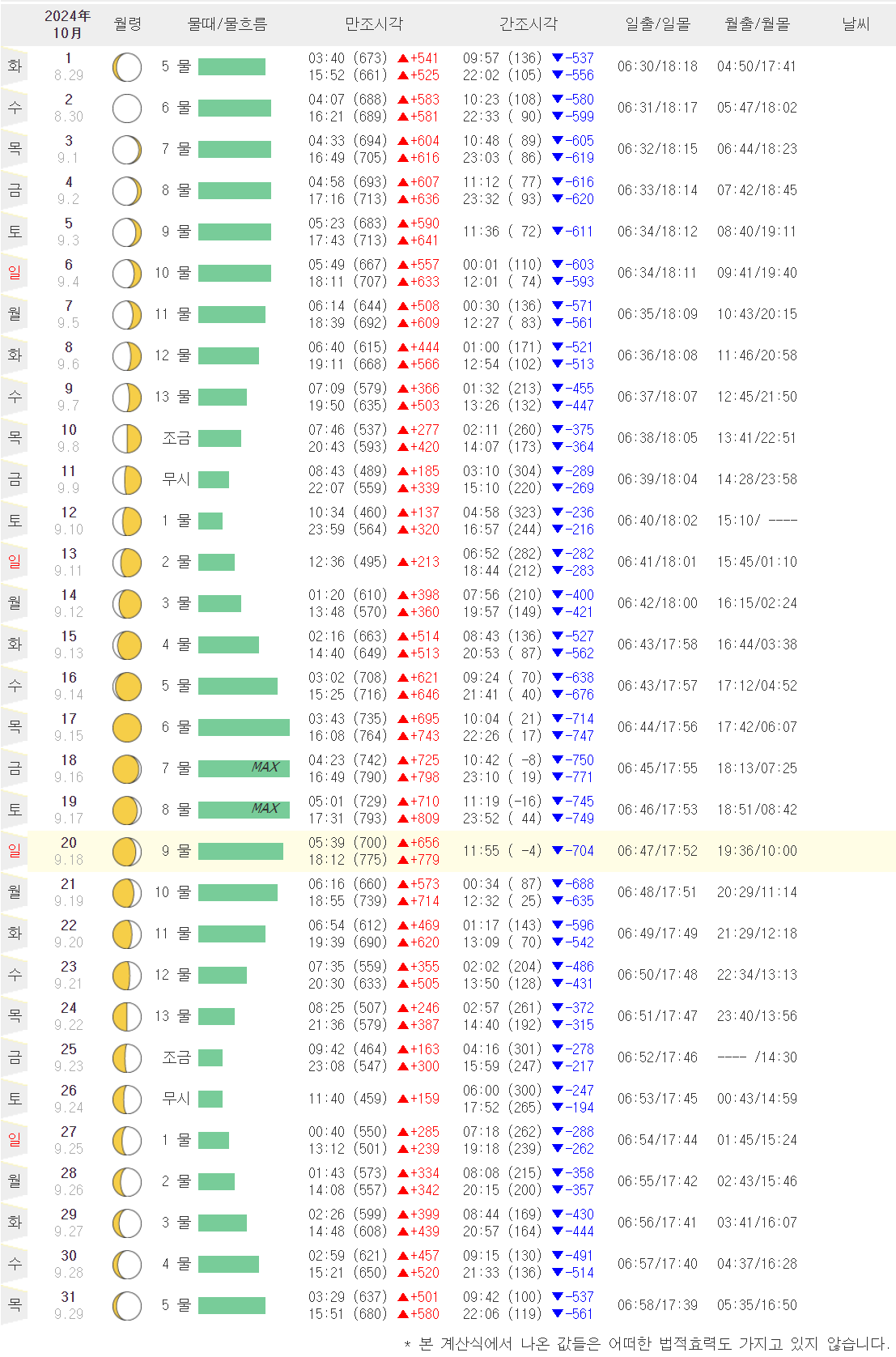Click the 날씨 column header

tap(856, 24)
